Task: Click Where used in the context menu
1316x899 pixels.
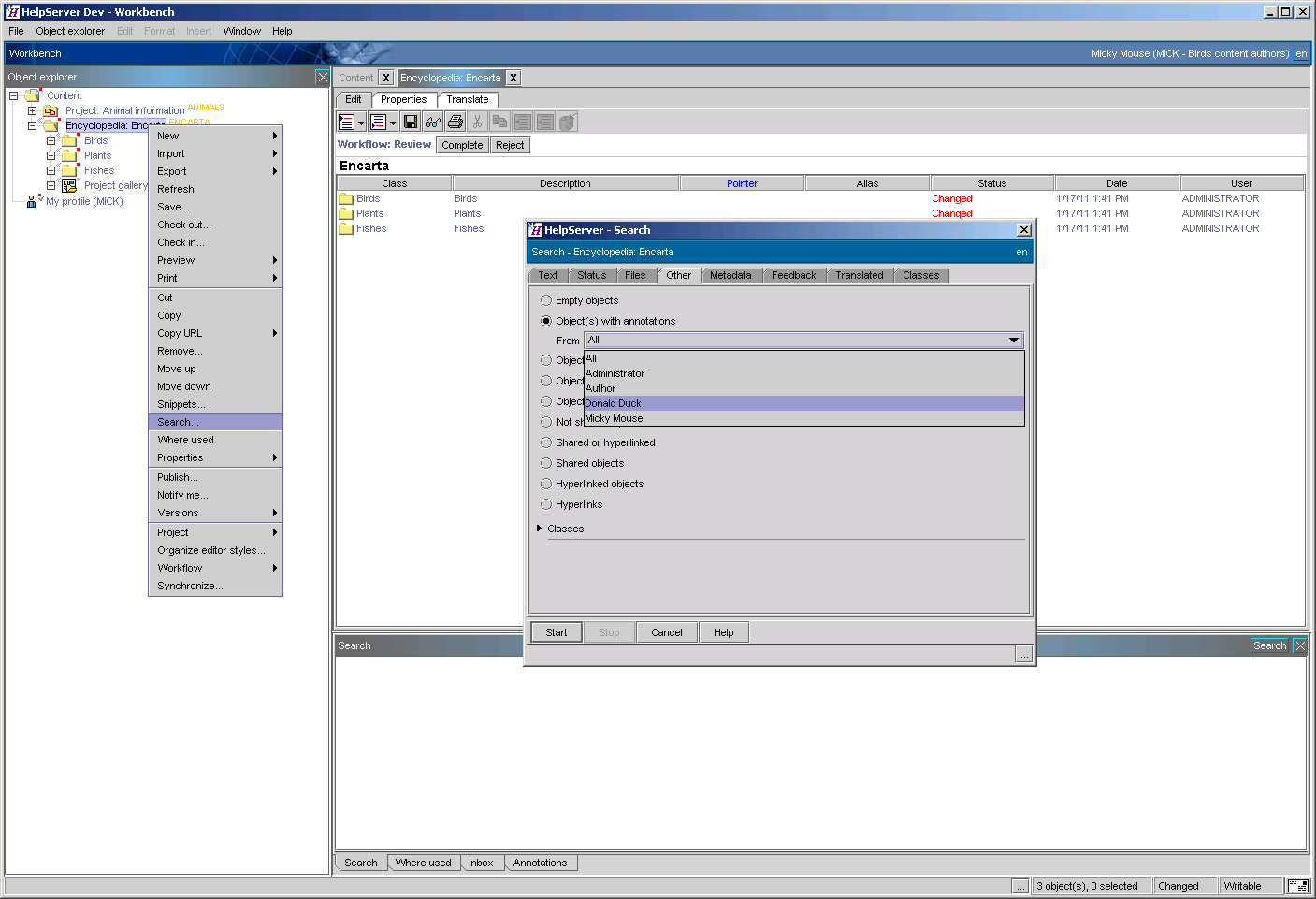Action: point(215,440)
